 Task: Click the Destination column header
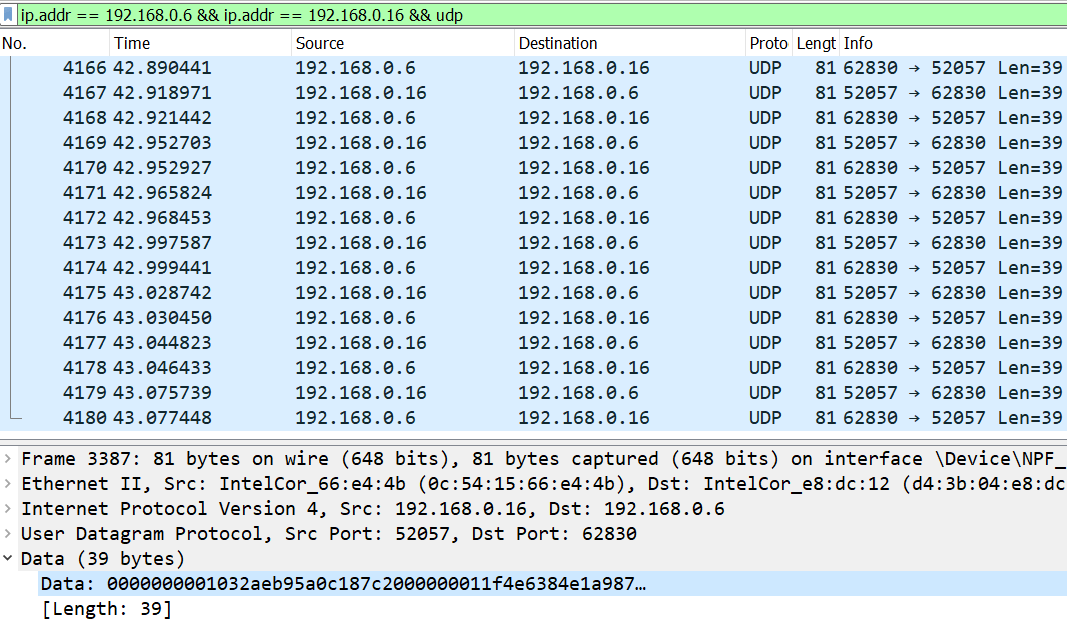click(x=628, y=43)
